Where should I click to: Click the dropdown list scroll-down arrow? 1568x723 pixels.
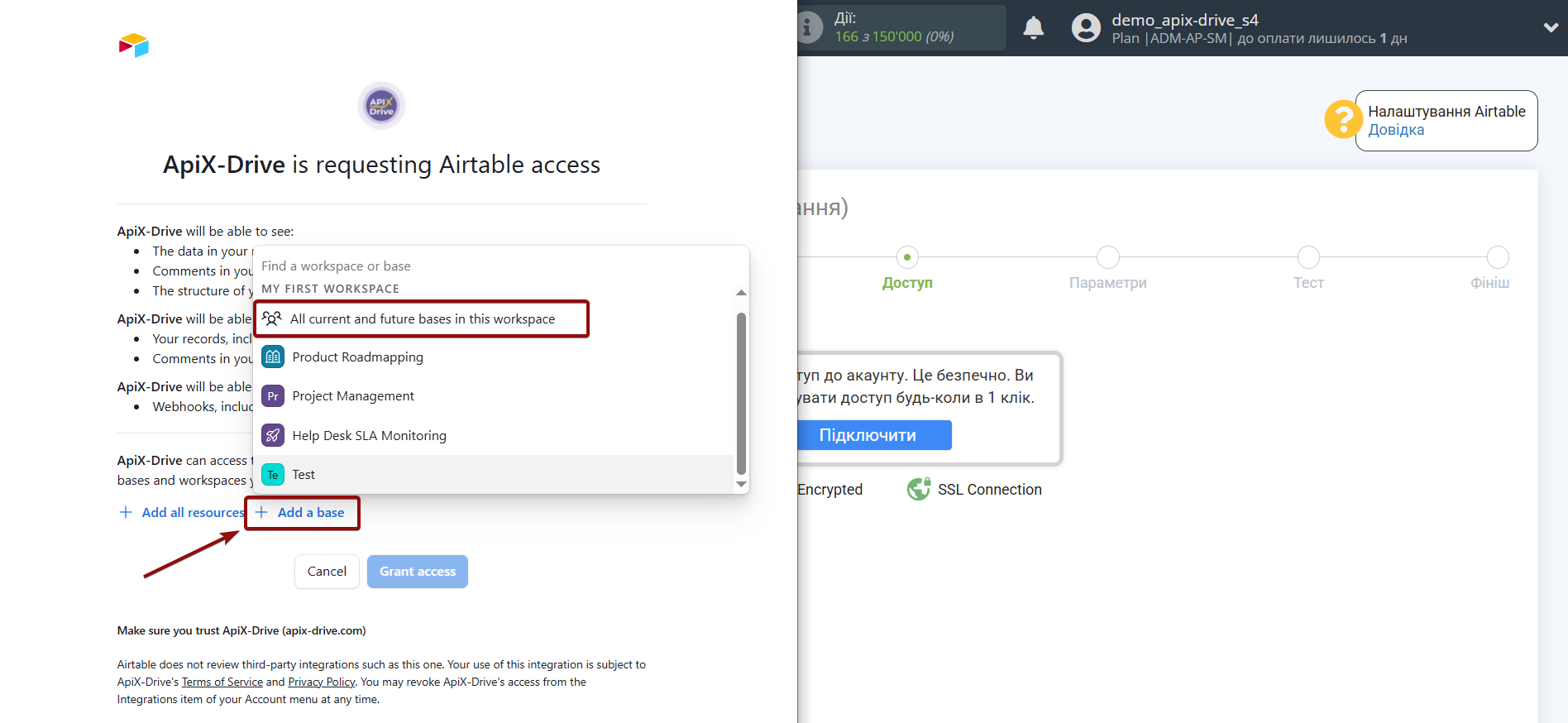tap(741, 484)
